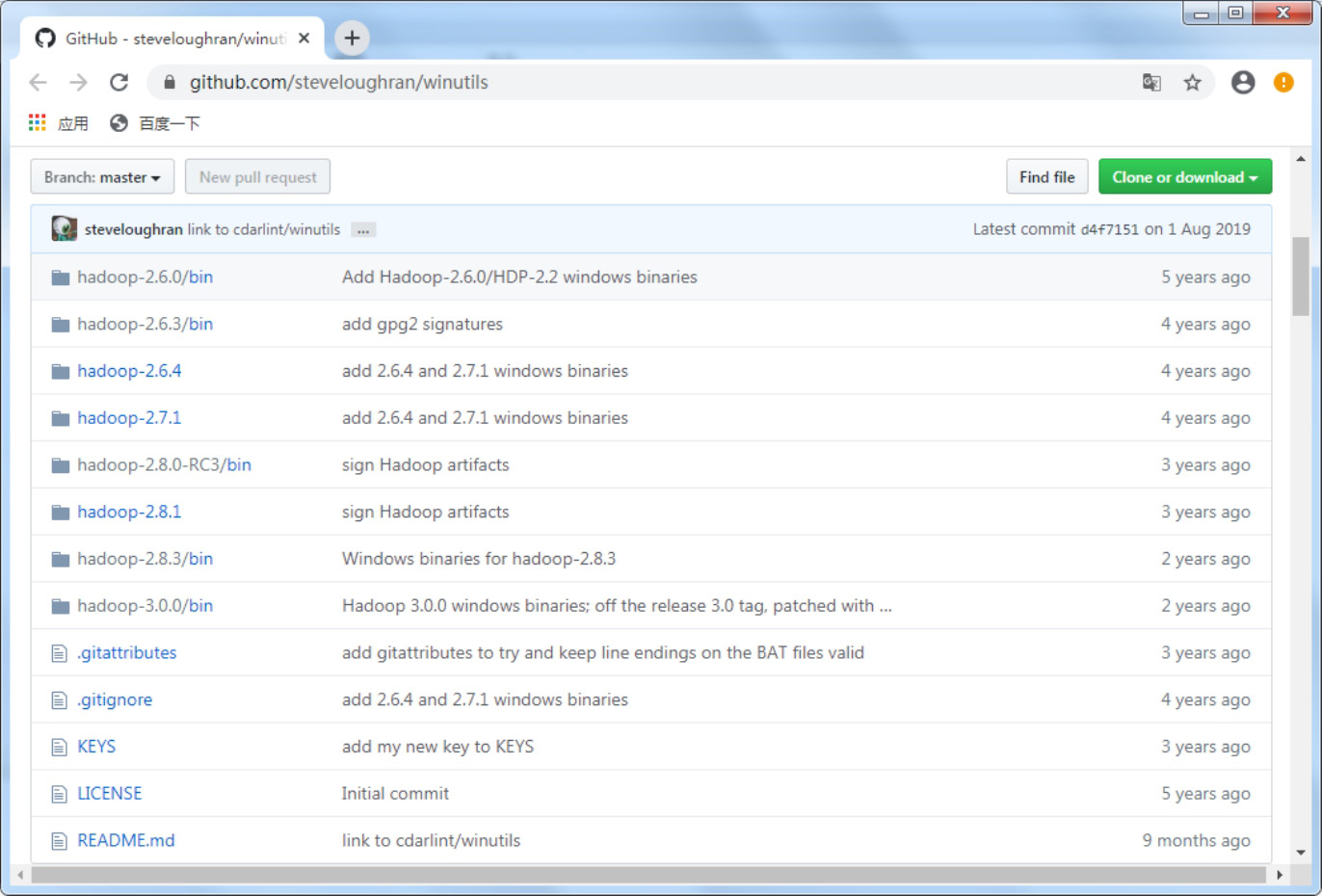Click the vertical scrollbar thumb
This screenshot has height=896, width=1322.
(1301, 277)
